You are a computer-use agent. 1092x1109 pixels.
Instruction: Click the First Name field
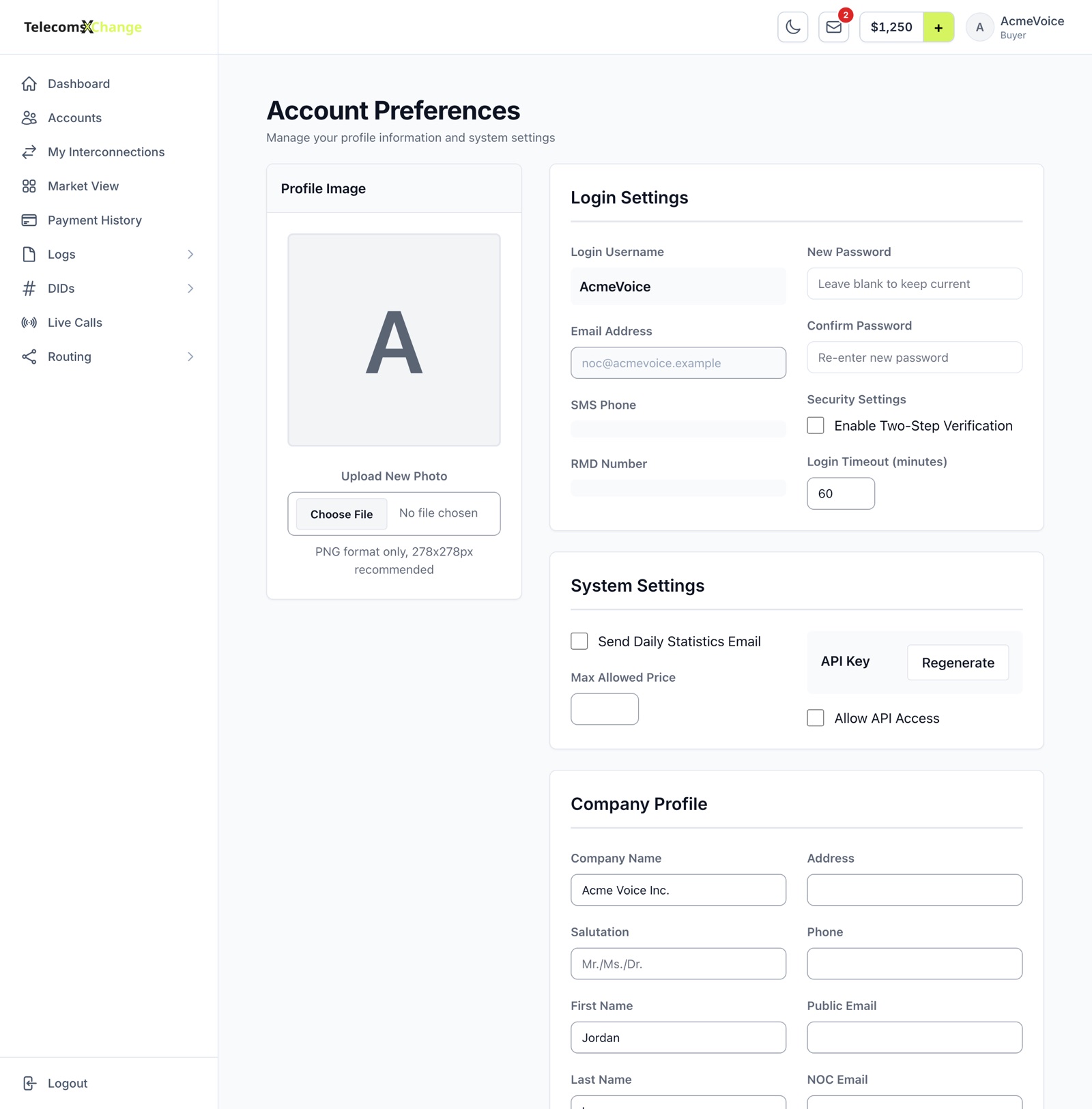click(x=678, y=1037)
